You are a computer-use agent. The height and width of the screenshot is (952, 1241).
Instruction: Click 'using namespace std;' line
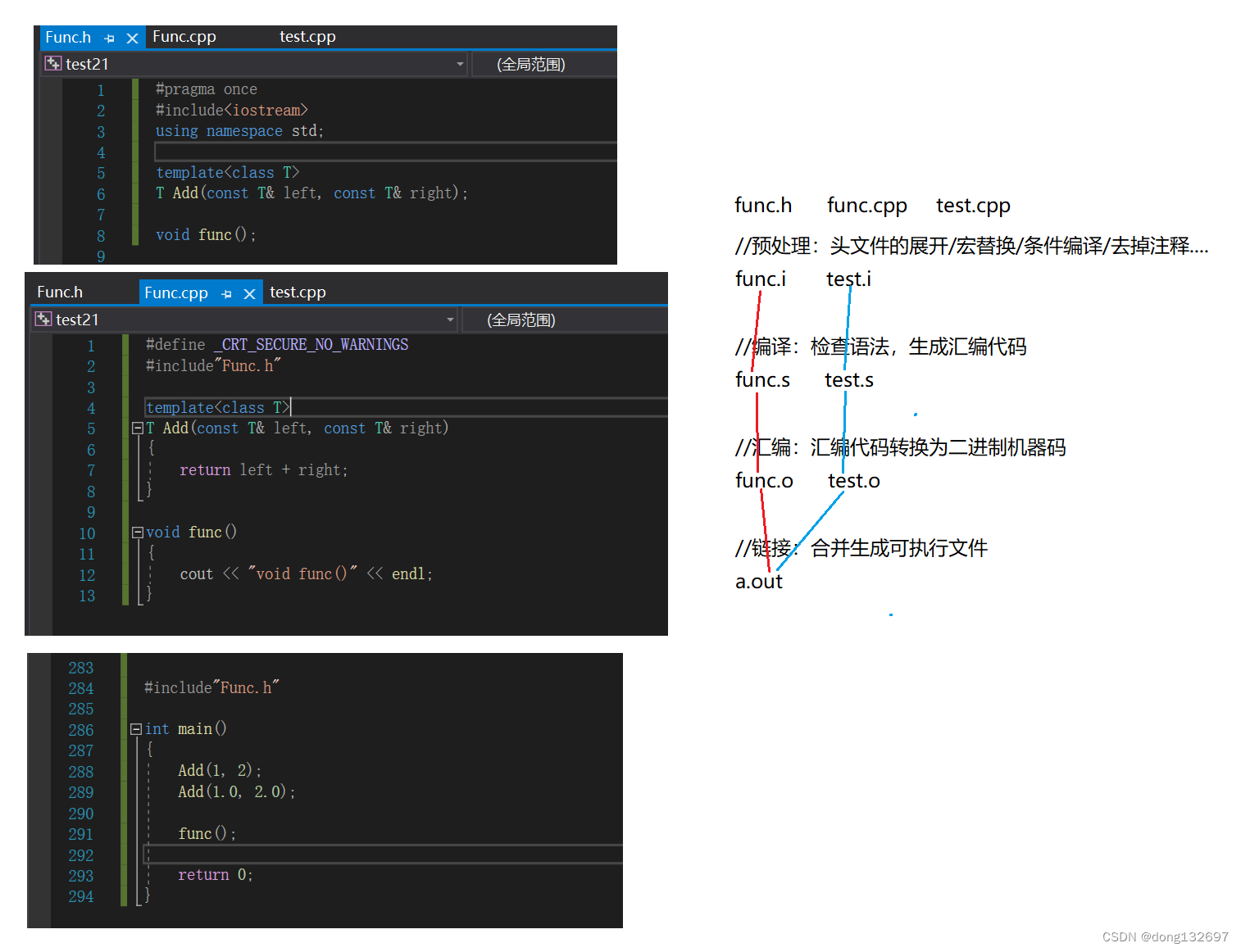coord(240,131)
